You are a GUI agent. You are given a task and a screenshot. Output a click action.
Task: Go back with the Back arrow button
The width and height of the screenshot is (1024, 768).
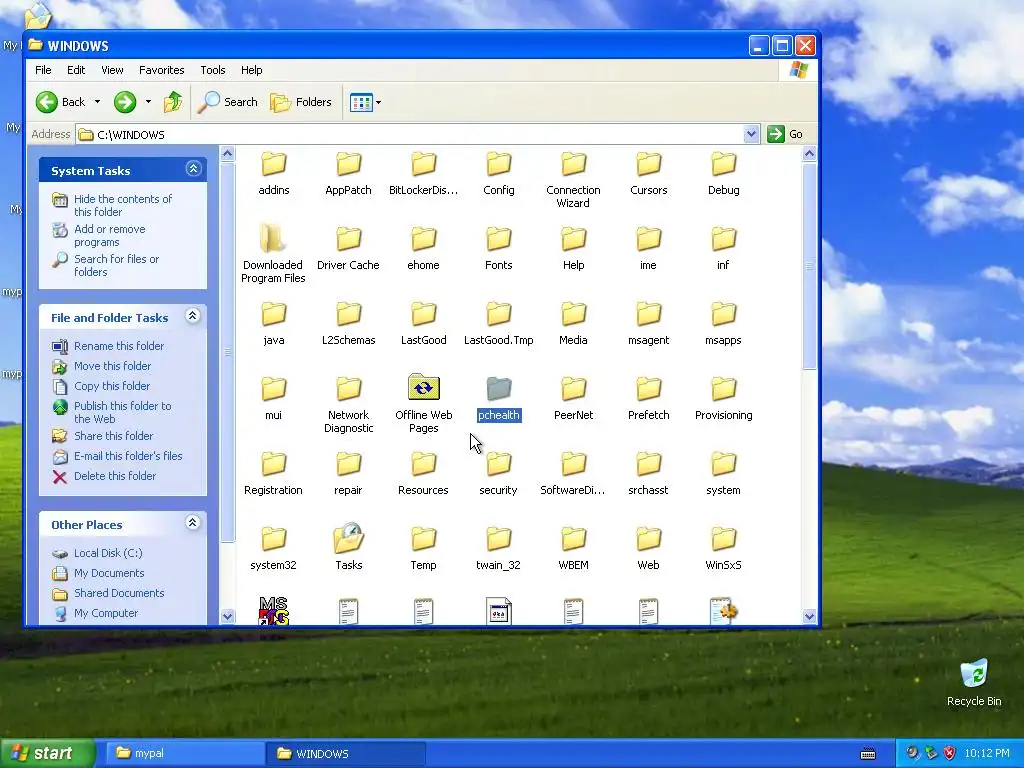pyautogui.click(x=60, y=102)
